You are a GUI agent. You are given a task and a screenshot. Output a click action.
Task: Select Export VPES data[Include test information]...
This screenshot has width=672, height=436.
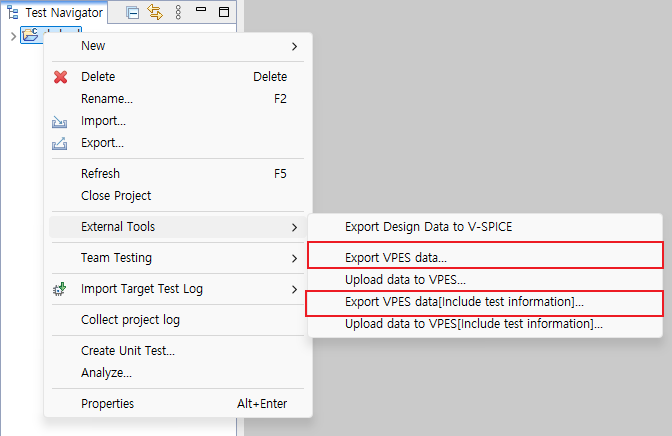485,302
